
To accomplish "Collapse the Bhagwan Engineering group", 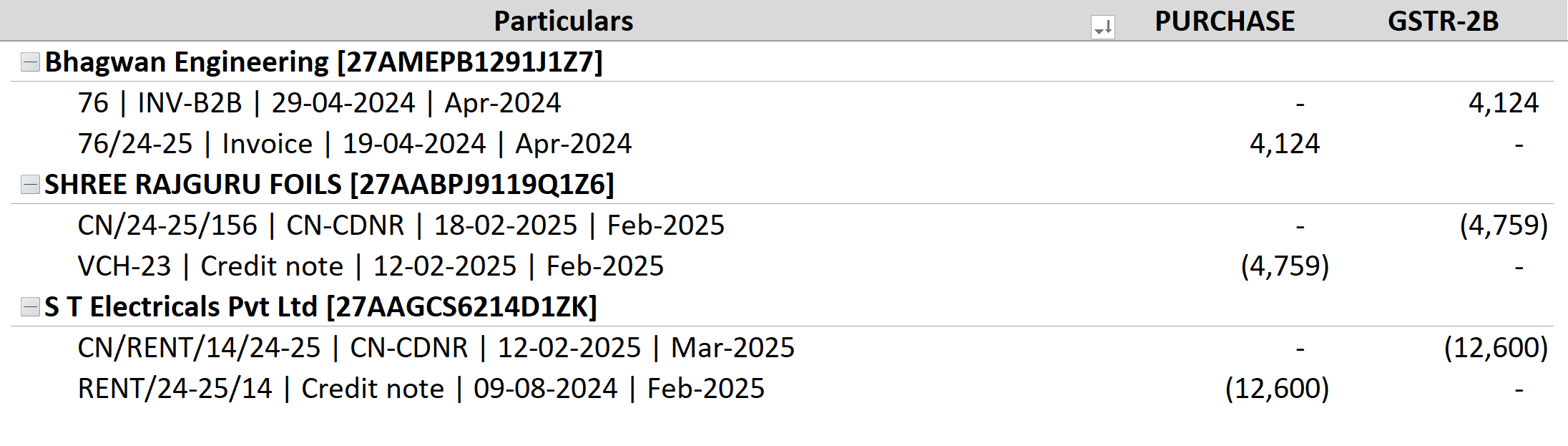I will 30,62.
